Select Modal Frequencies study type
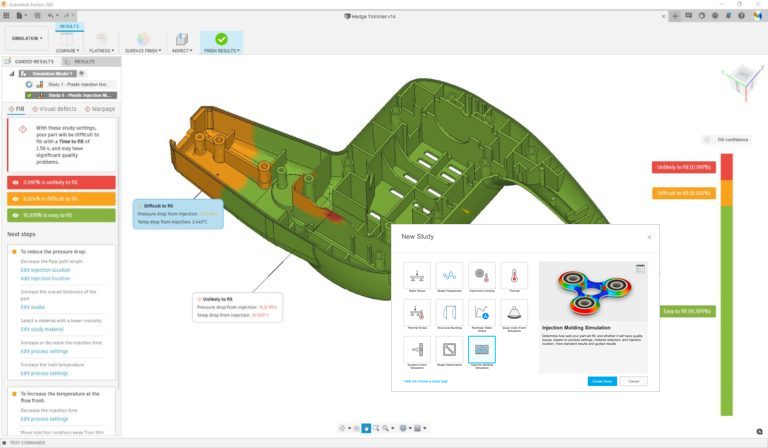The width and height of the screenshot is (768, 448). [x=449, y=278]
